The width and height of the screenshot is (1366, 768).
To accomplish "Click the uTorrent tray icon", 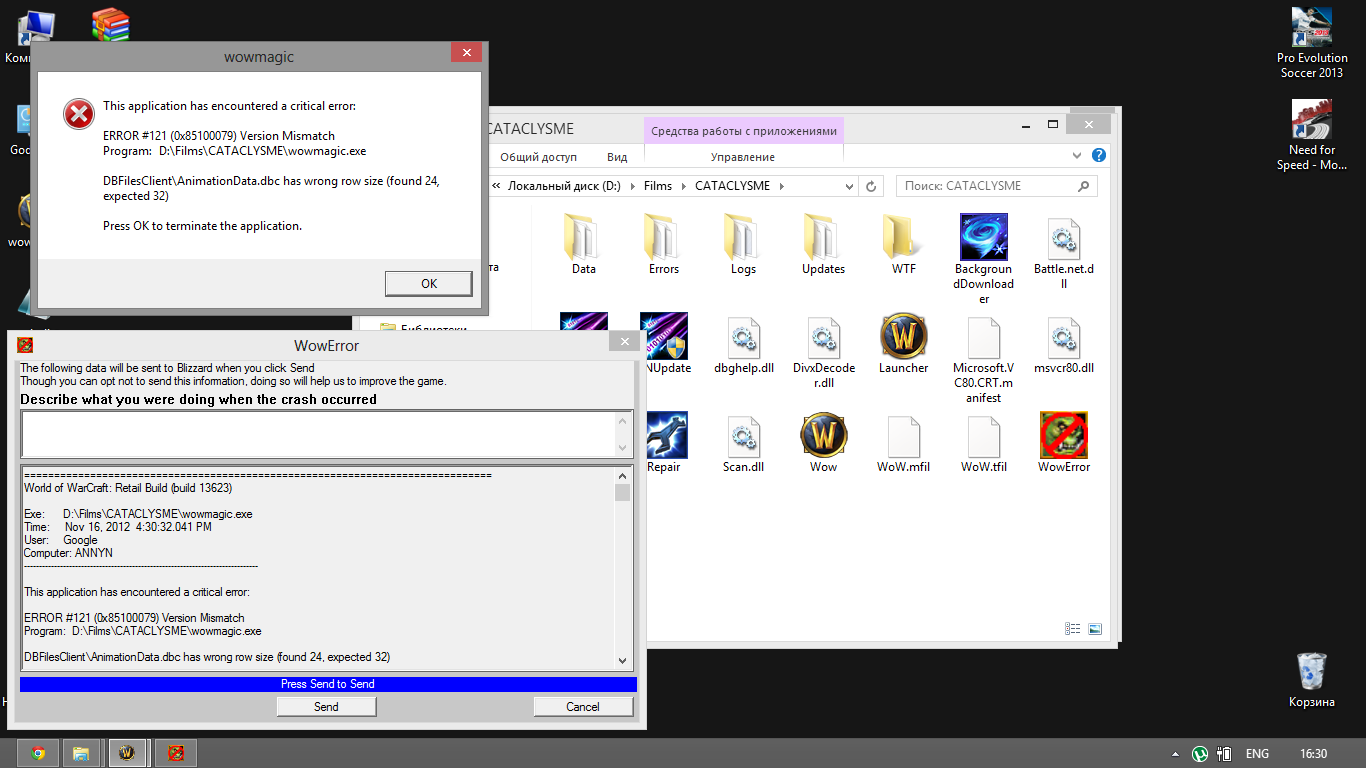I will click(x=1199, y=754).
